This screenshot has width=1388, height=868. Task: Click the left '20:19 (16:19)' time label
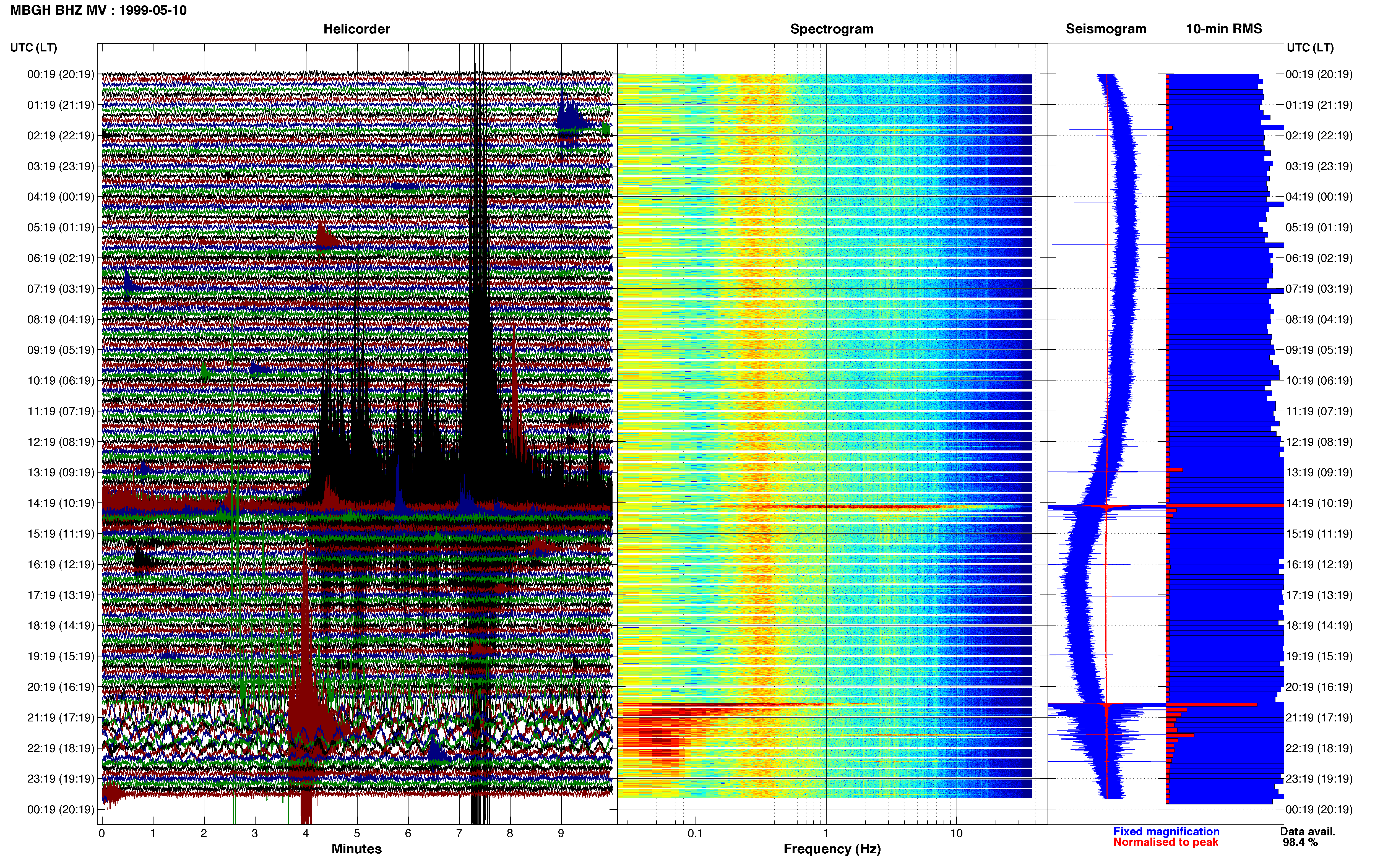point(61,687)
